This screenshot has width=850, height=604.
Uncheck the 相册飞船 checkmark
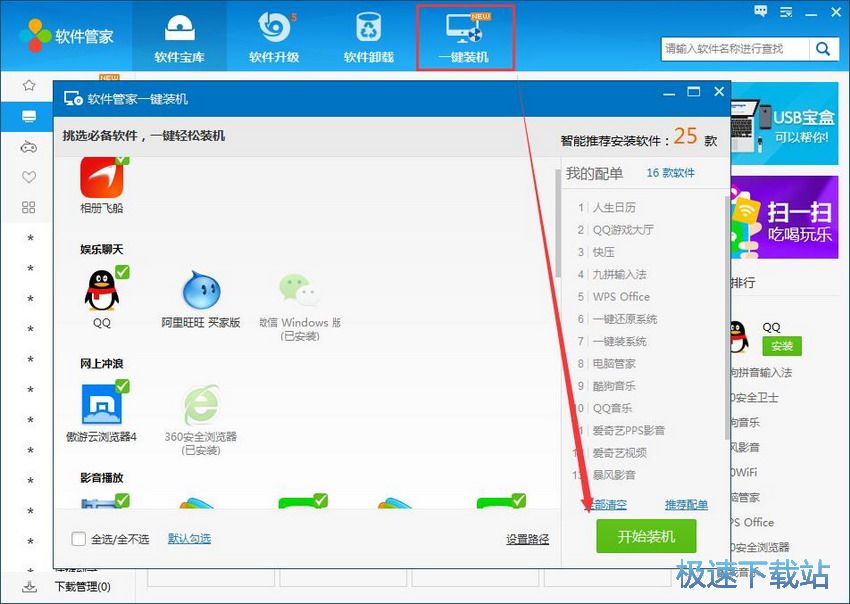click(x=123, y=159)
